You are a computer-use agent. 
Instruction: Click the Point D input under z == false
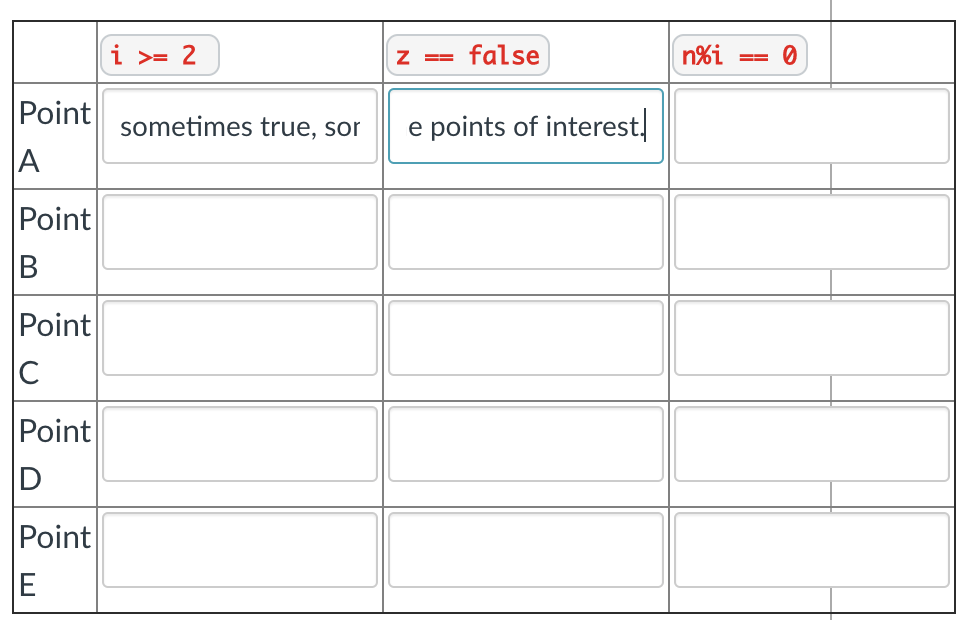pos(525,444)
